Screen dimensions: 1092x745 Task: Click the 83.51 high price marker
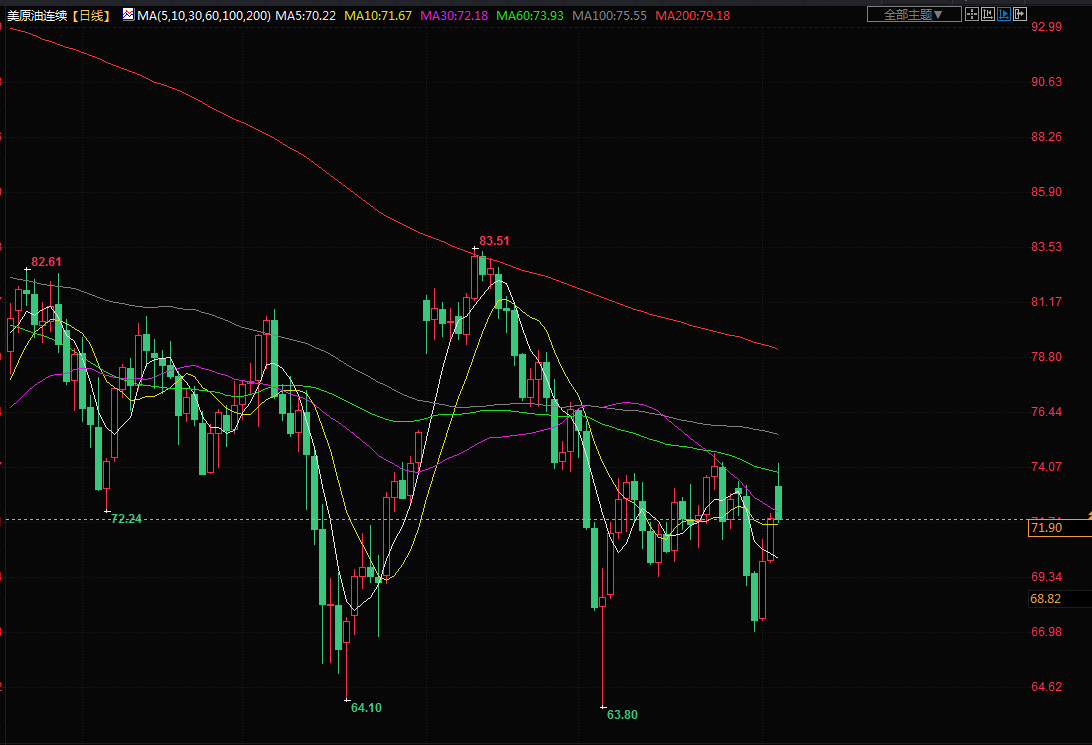(x=494, y=241)
